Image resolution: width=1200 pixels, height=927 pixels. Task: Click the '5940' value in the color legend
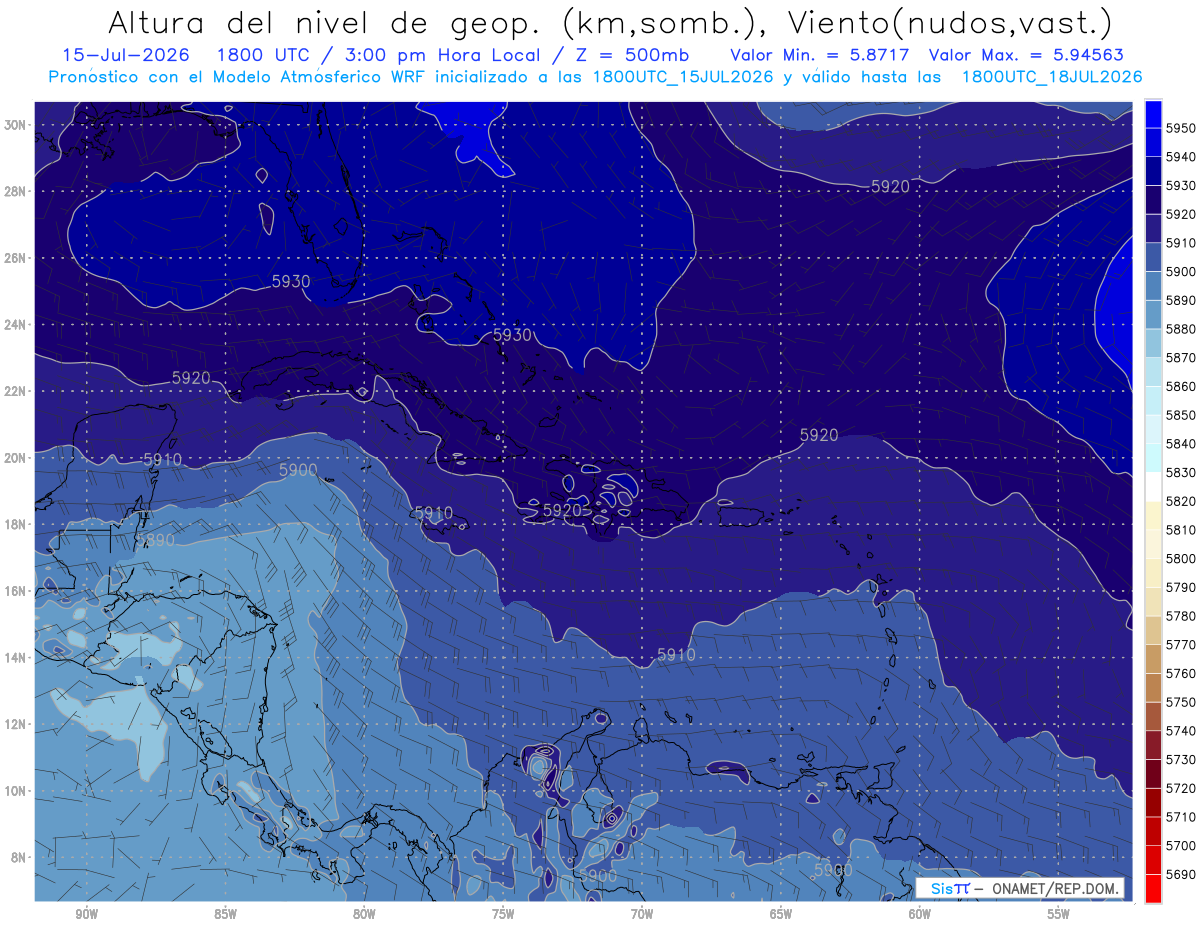[1181, 157]
